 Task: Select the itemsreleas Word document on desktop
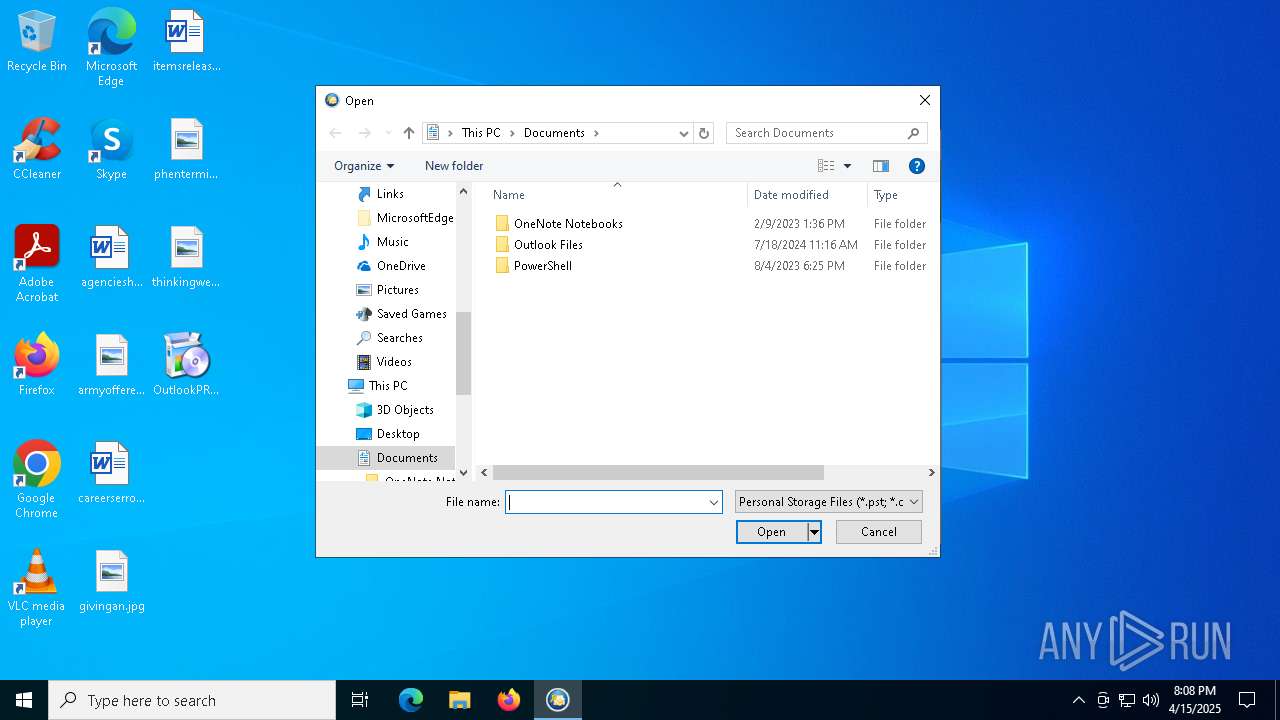tap(186, 42)
